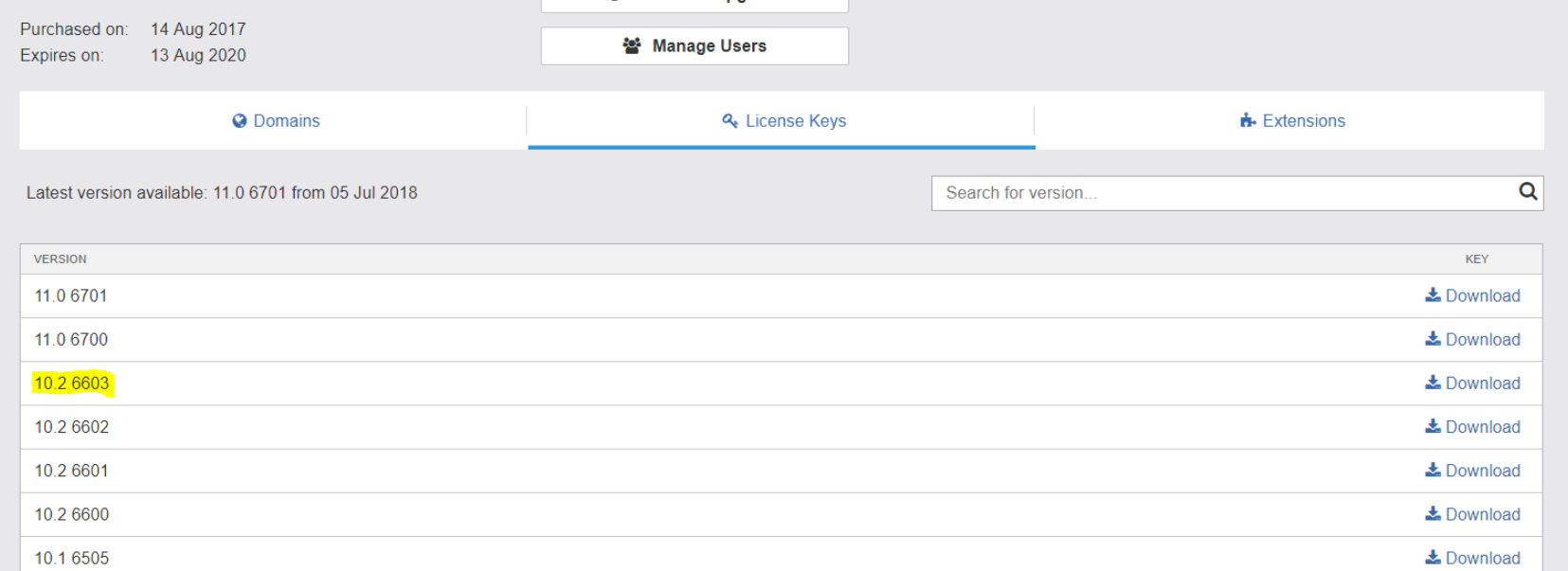
Task: Select version text 10.2 6601
Action: (x=71, y=471)
